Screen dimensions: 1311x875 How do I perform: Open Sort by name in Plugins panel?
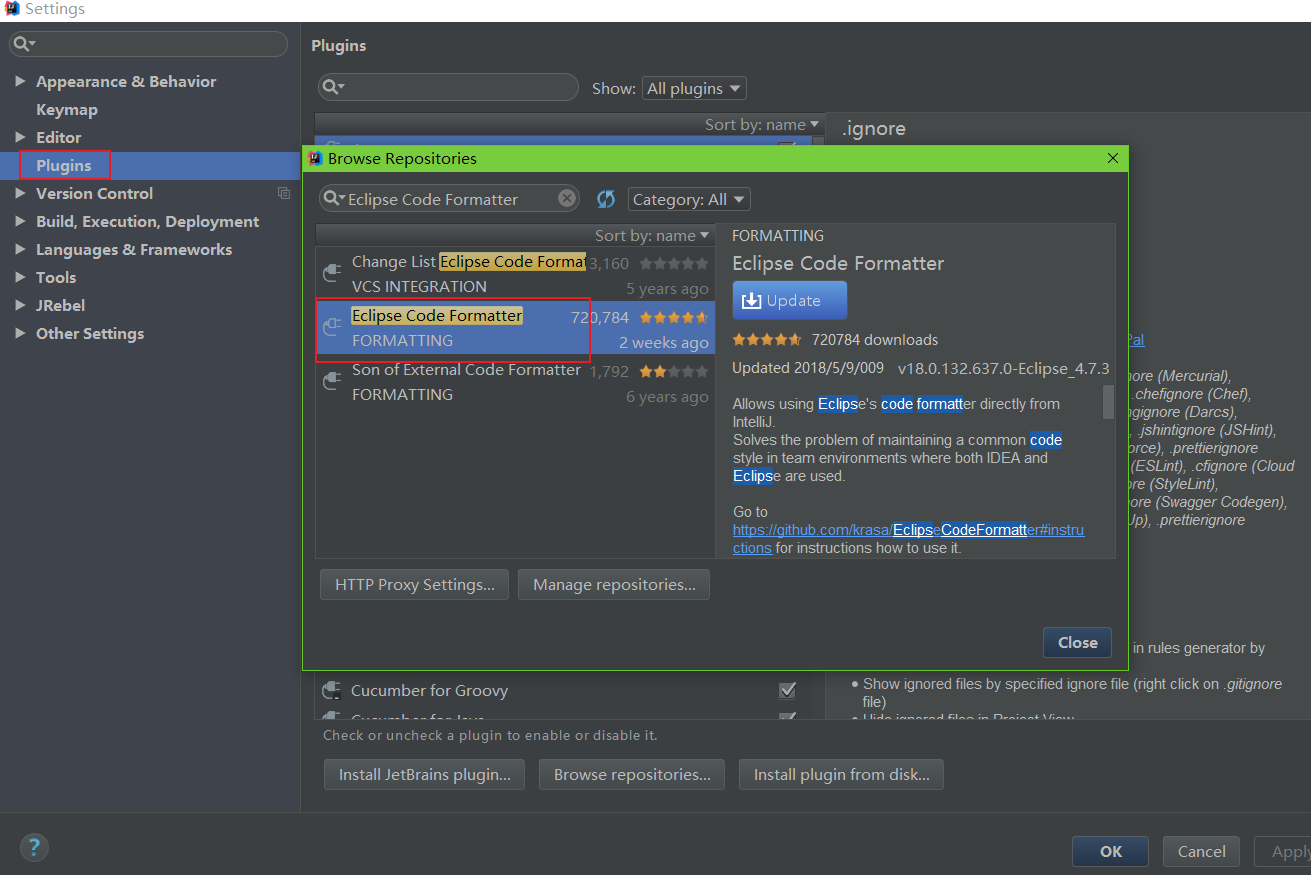(762, 124)
